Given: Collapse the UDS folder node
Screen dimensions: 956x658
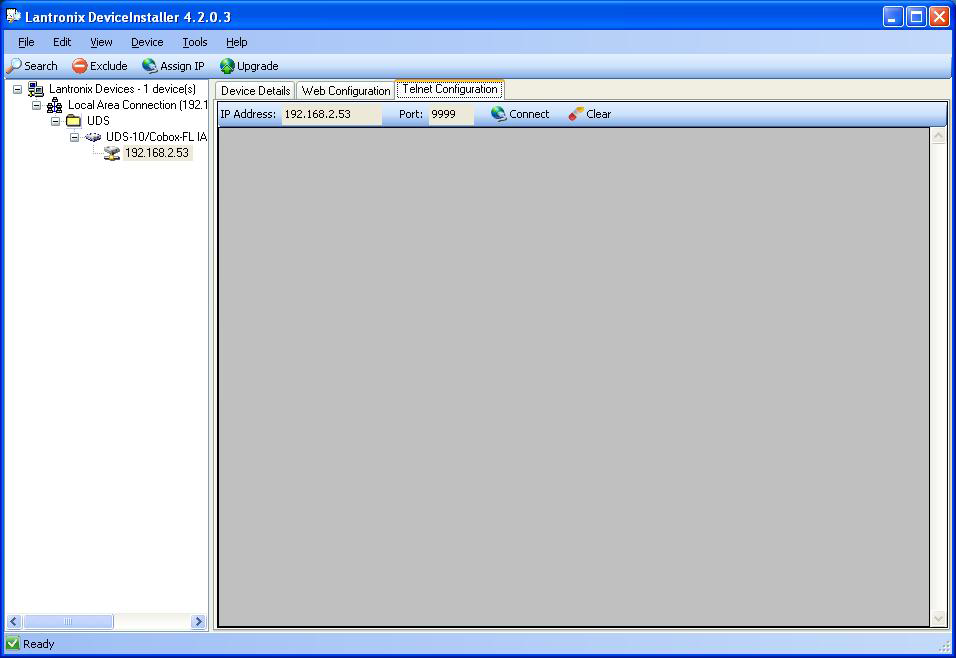Looking at the screenshot, I should tap(55, 121).
